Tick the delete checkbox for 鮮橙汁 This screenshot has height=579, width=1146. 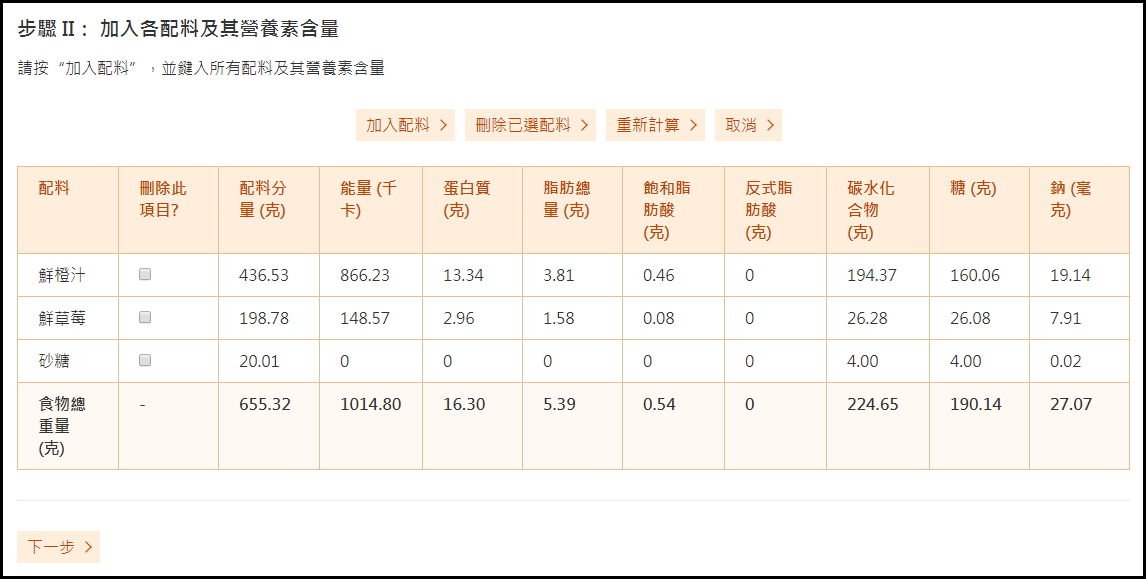coord(145,274)
